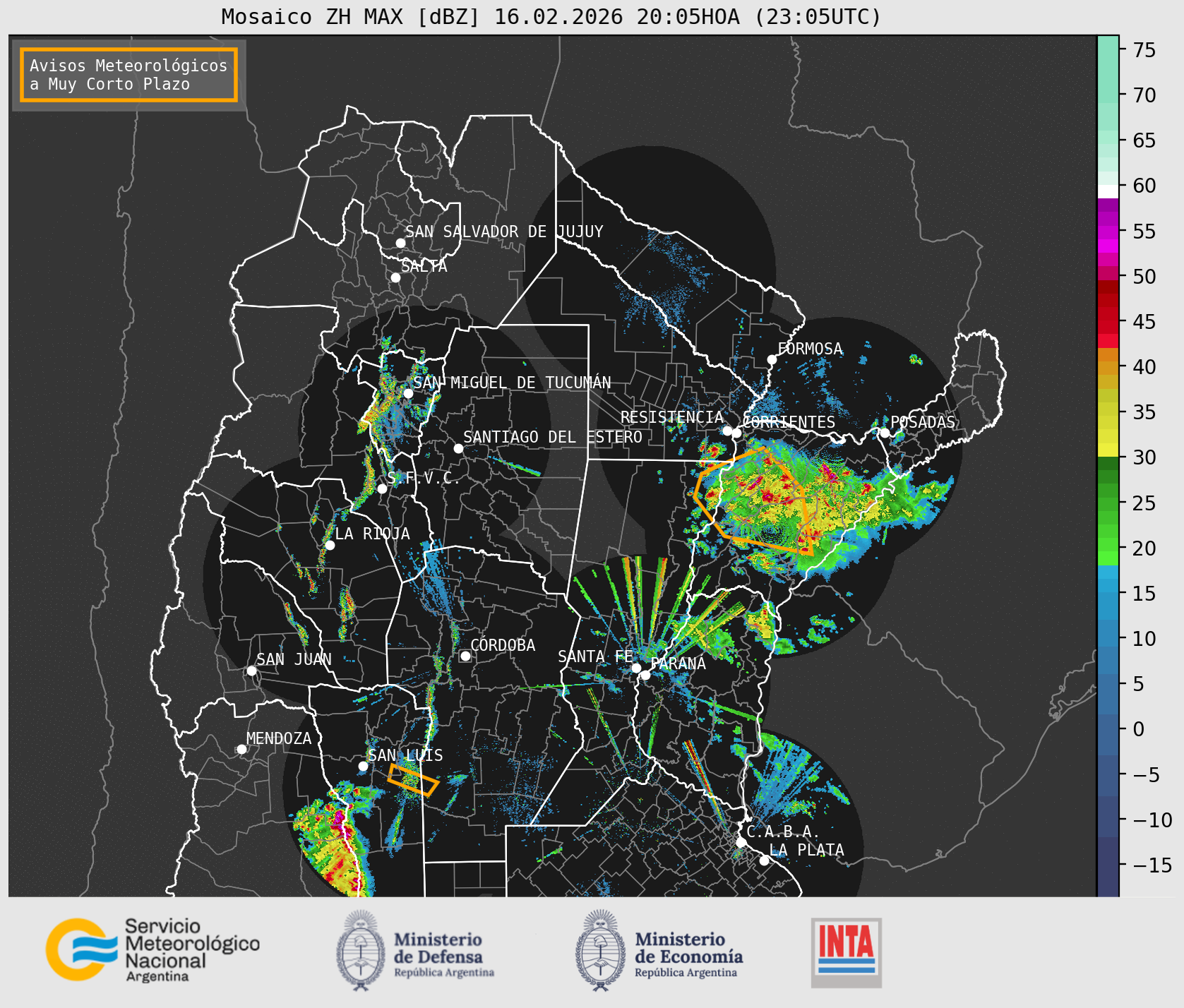Click the San Salvador de Jujuy marker dot
Image resolution: width=1184 pixels, height=1008 pixels.
pos(400,243)
